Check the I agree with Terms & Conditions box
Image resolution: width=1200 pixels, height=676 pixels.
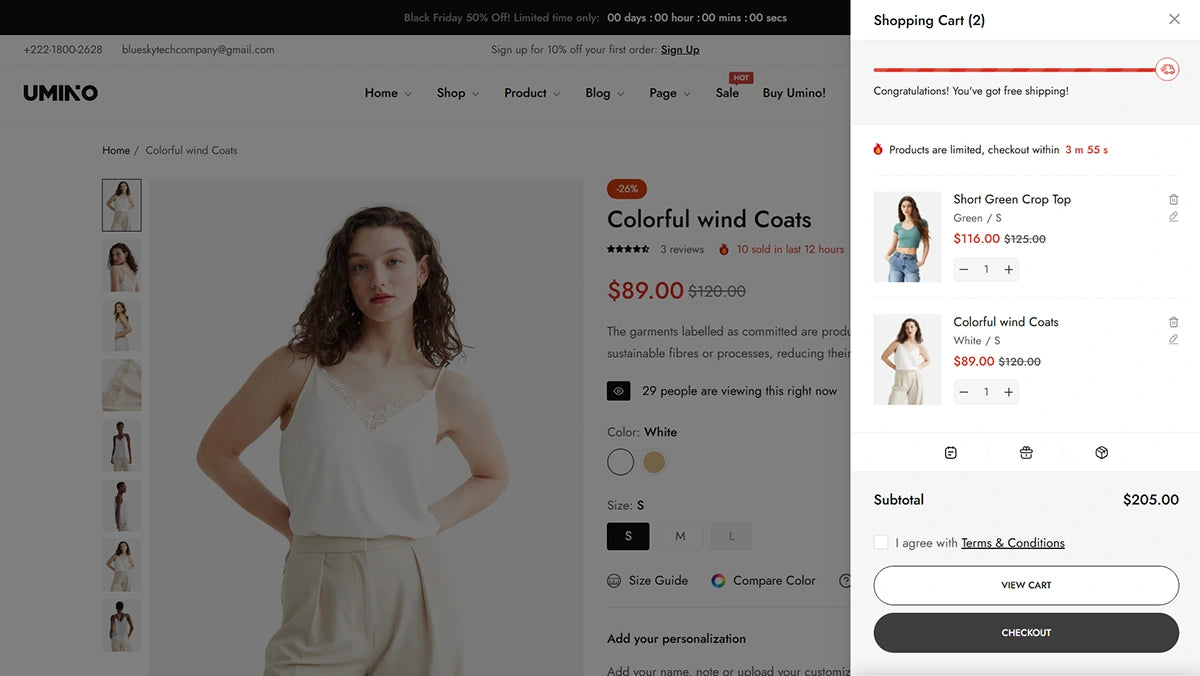click(881, 542)
